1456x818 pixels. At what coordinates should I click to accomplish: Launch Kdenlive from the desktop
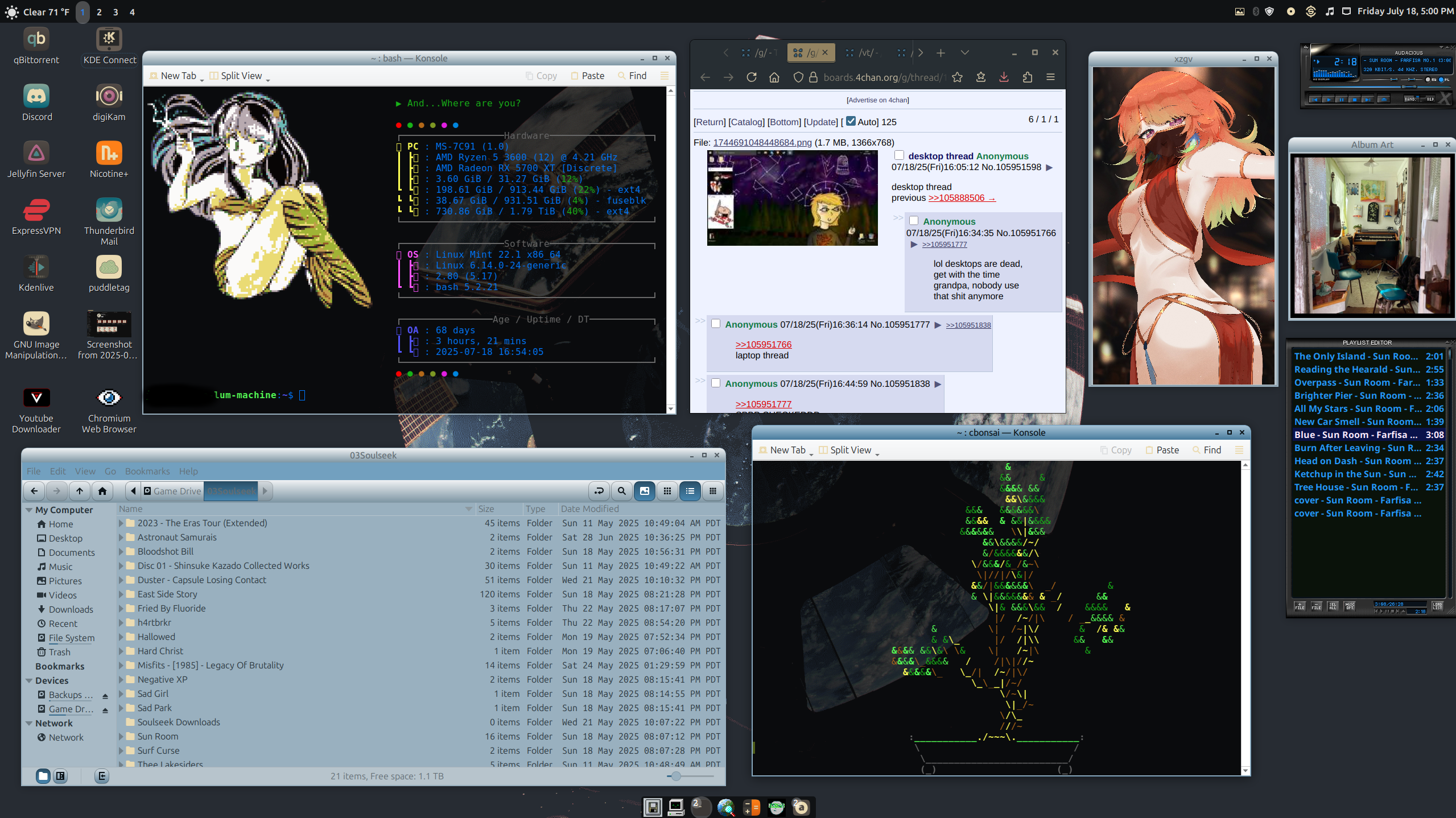pyautogui.click(x=36, y=274)
